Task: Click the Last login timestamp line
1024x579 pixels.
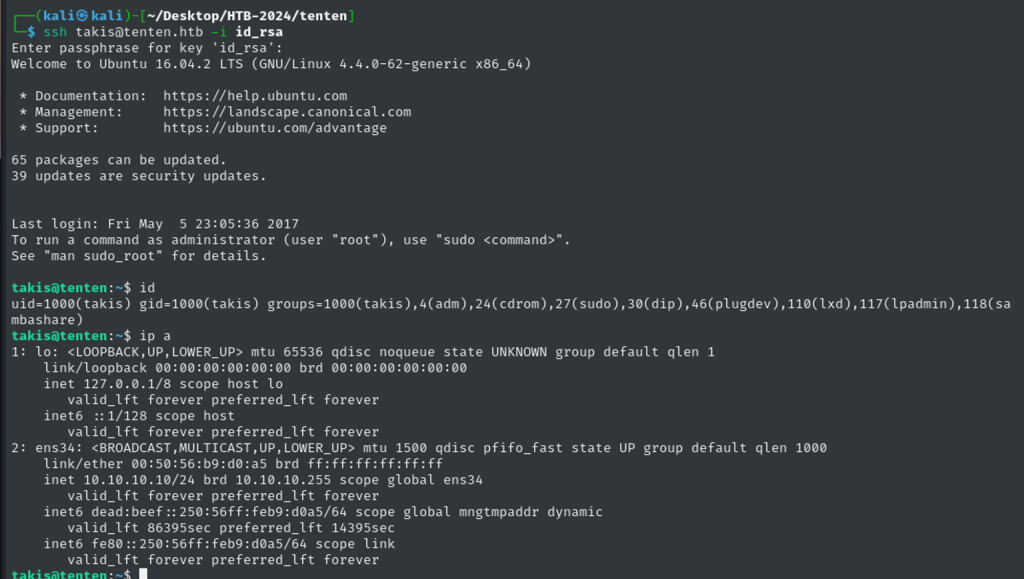Action: pyautogui.click(x=155, y=224)
